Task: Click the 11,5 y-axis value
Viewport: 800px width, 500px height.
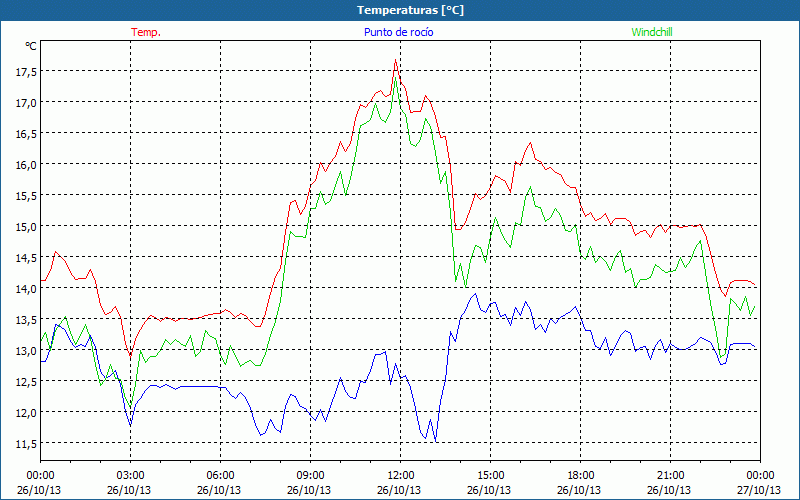Action: (26, 444)
